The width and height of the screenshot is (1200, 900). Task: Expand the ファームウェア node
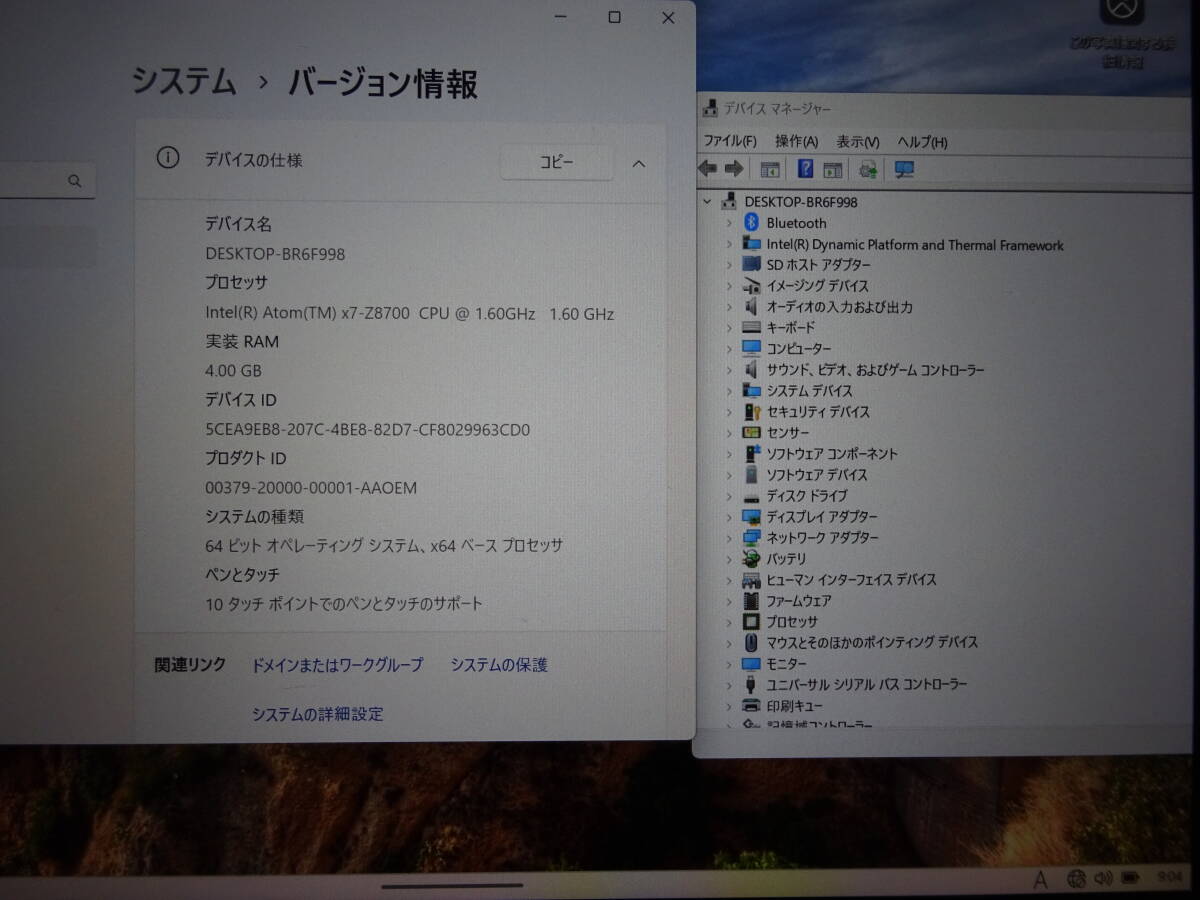[x=729, y=601]
